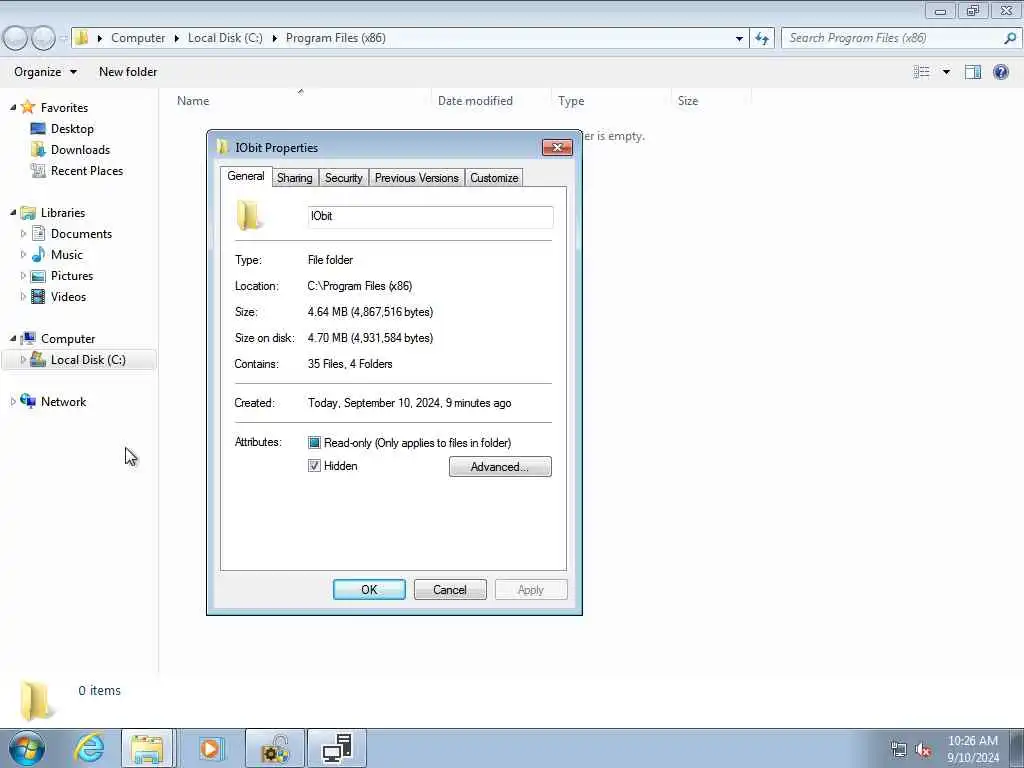
Task: Open the Help question mark icon
Action: pyautogui.click(x=1000, y=72)
